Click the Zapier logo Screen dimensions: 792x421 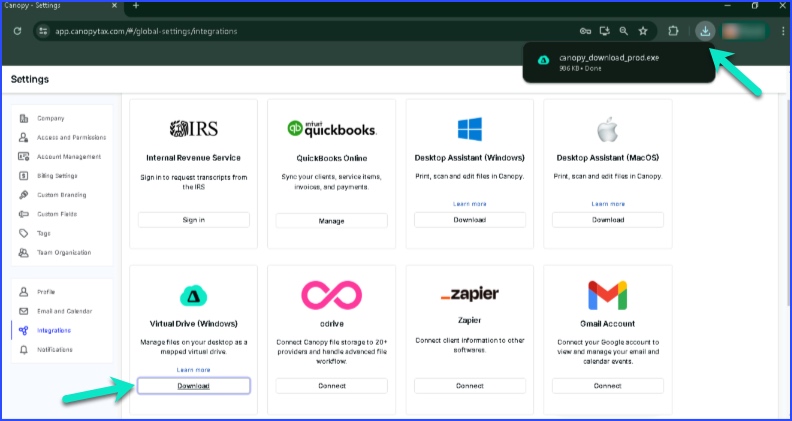pyautogui.click(x=470, y=294)
